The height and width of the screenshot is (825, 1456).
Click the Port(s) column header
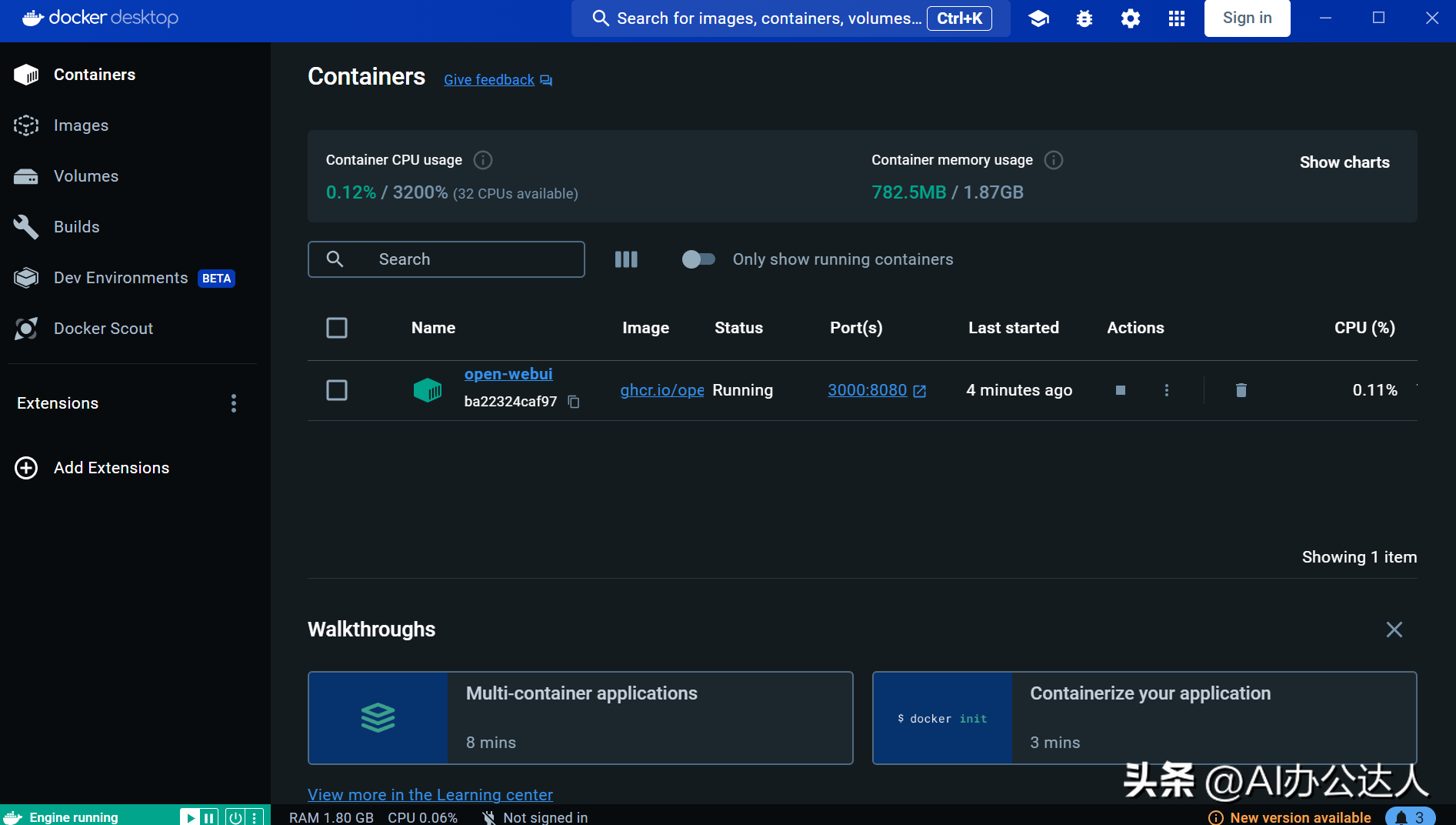[856, 328]
